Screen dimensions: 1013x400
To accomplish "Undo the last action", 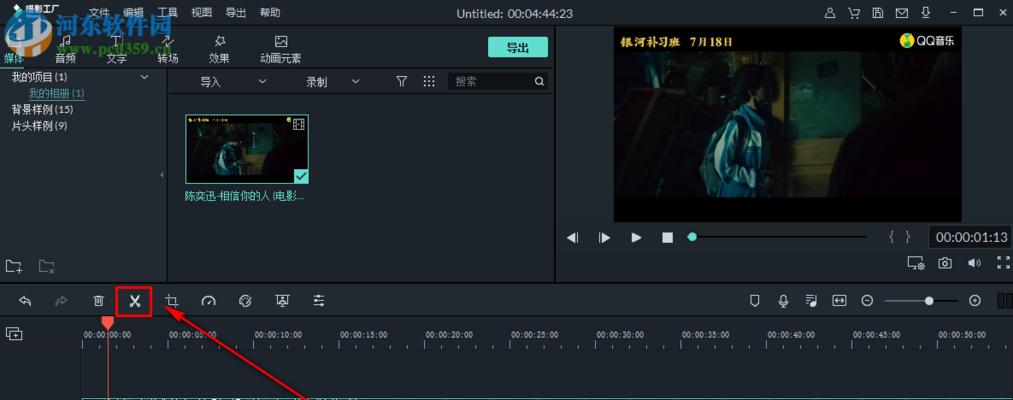I will tap(25, 301).
